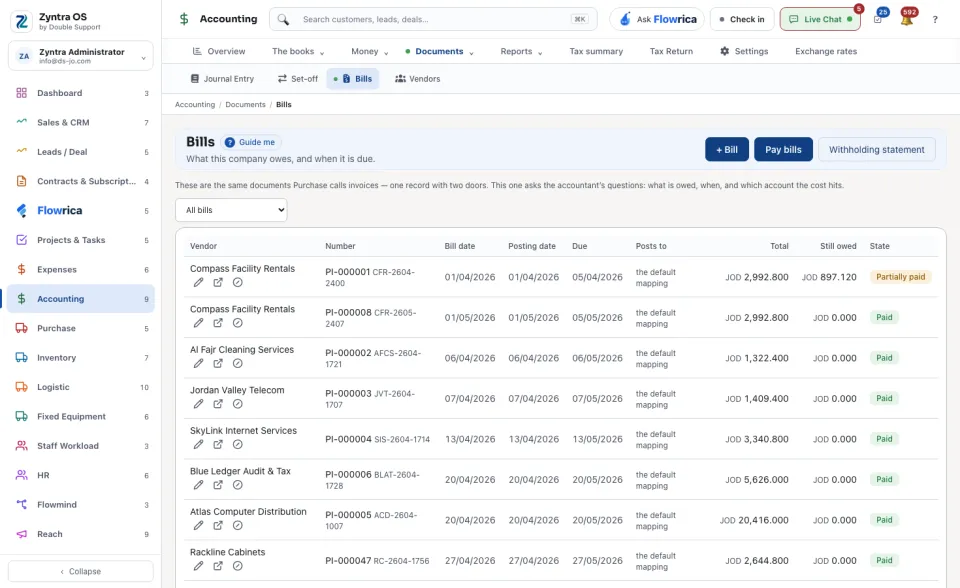Open the Inventory icon

21,357
